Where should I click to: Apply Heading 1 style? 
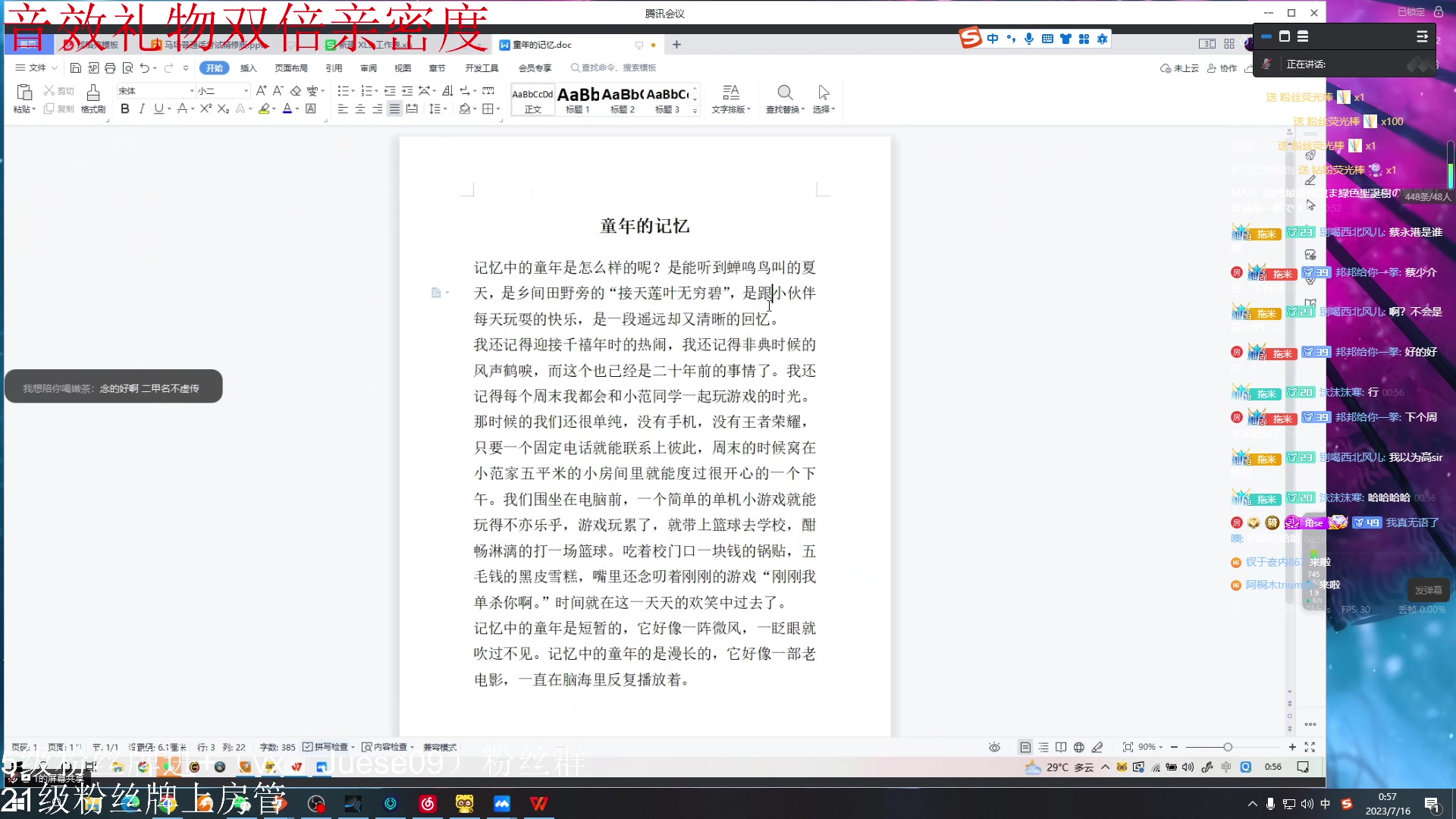[578, 99]
